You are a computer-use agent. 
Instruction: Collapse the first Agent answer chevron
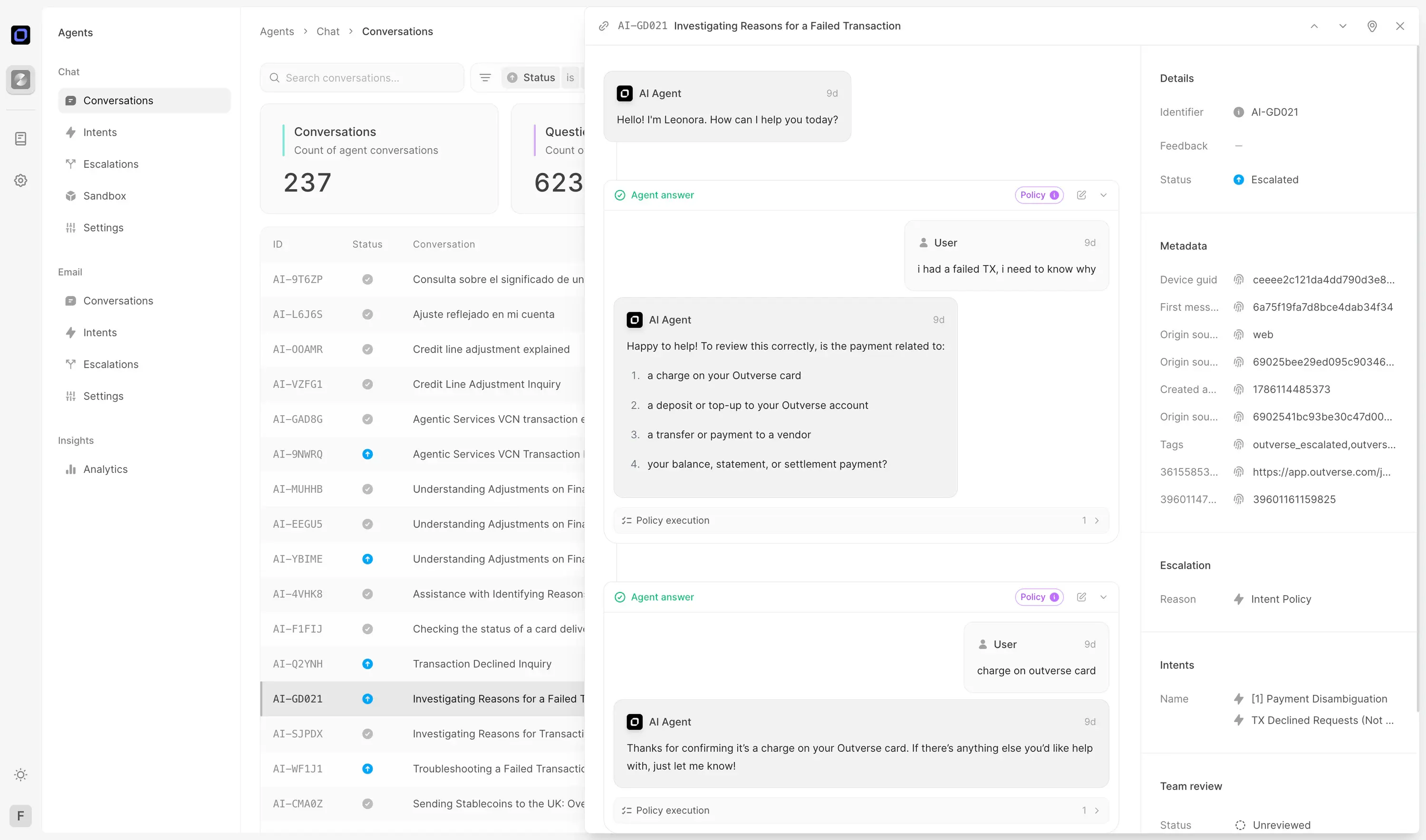(1103, 195)
